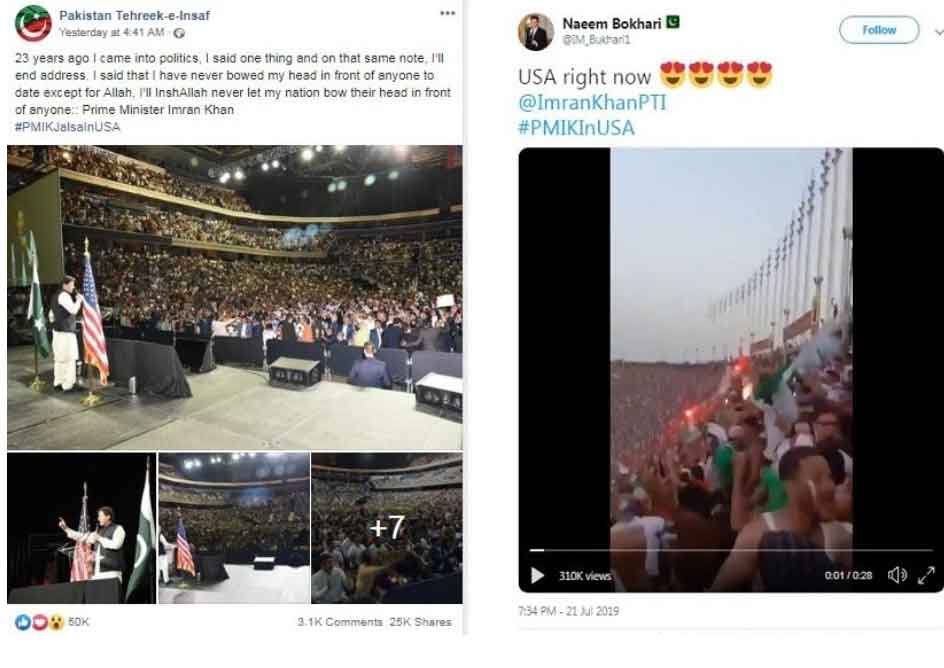Image resolution: width=944 pixels, height=668 pixels.
Task: Expand the video to fullscreen
Action: [926, 575]
